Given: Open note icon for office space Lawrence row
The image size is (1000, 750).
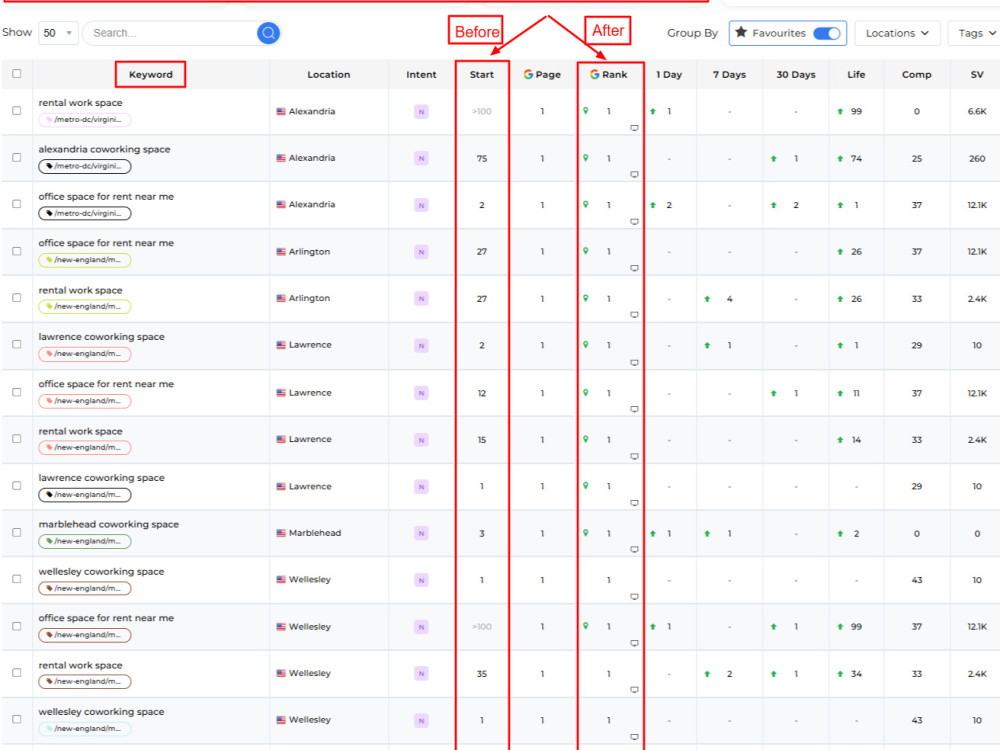Looking at the screenshot, I should (634, 409).
